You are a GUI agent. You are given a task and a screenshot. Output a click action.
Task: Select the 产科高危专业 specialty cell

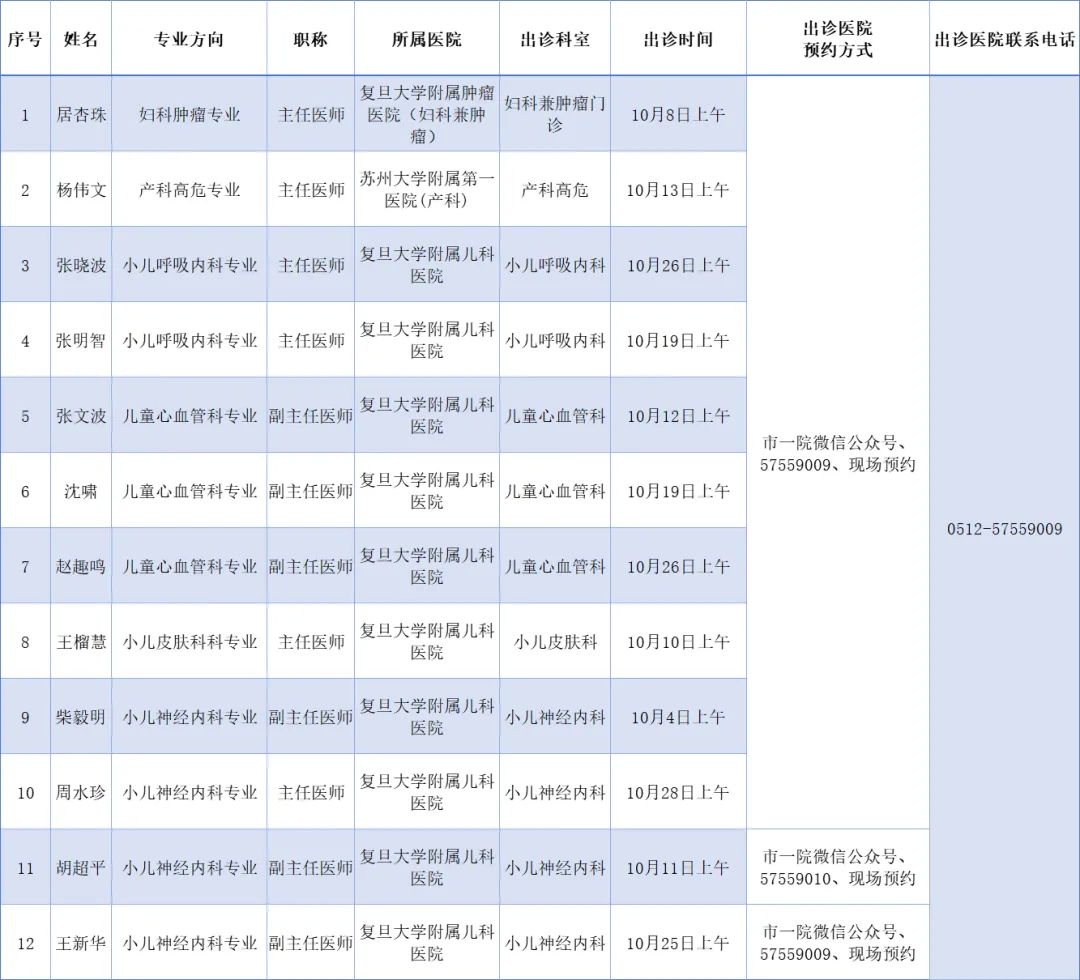(189, 190)
